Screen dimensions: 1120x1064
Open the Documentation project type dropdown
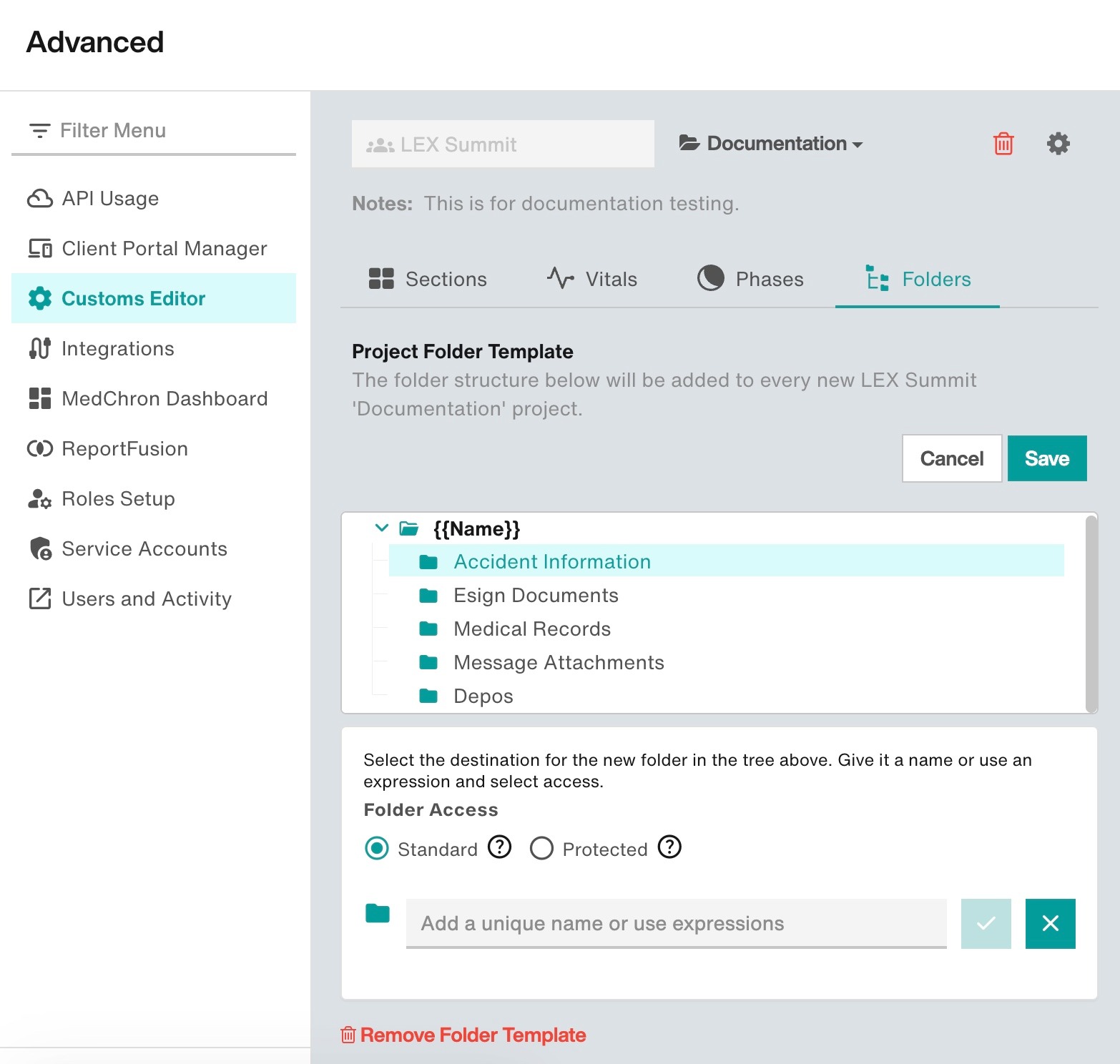point(771,144)
